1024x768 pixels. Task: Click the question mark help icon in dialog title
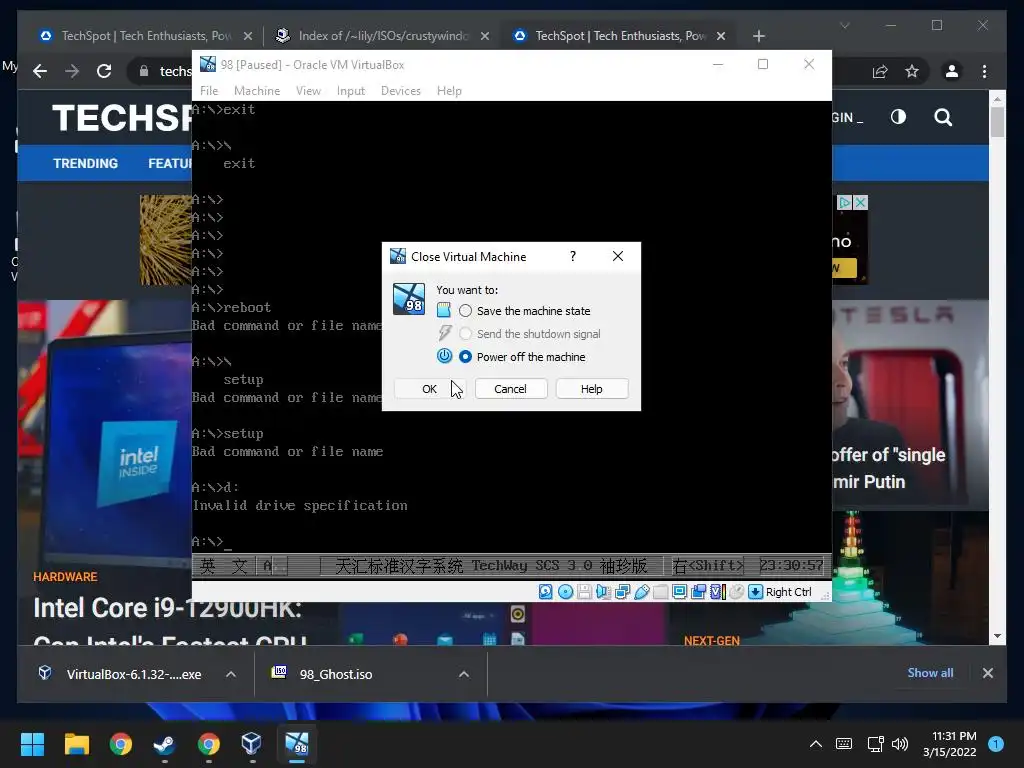click(573, 256)
